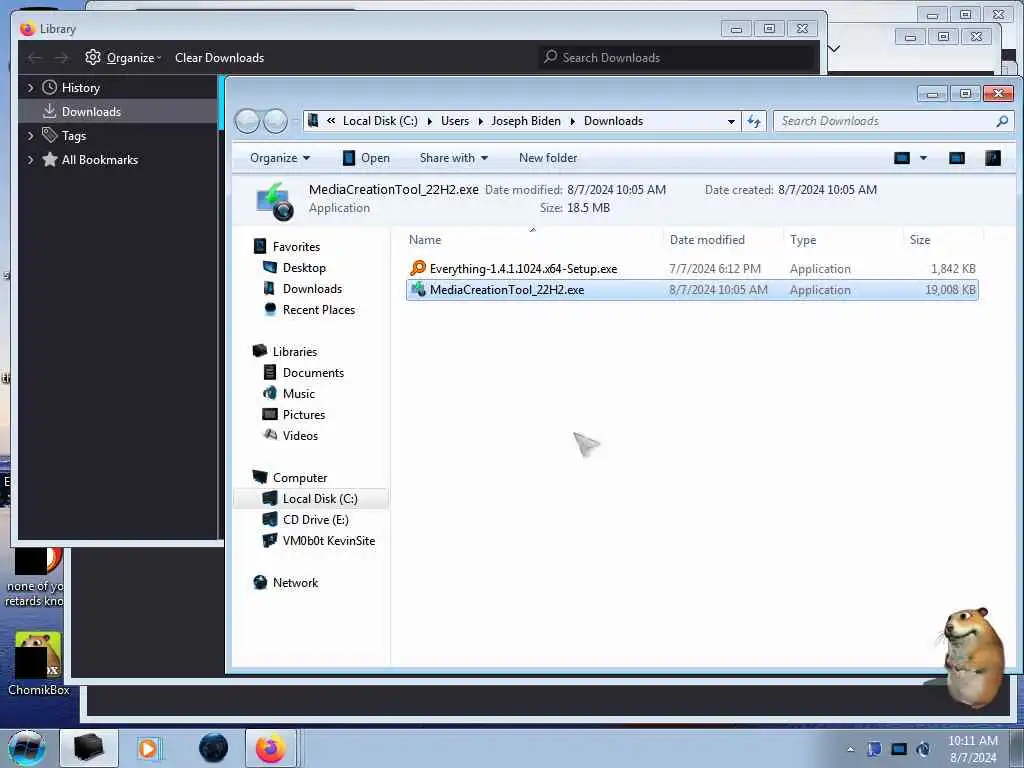Click the hamster mascot on desktop

point(972,656)
